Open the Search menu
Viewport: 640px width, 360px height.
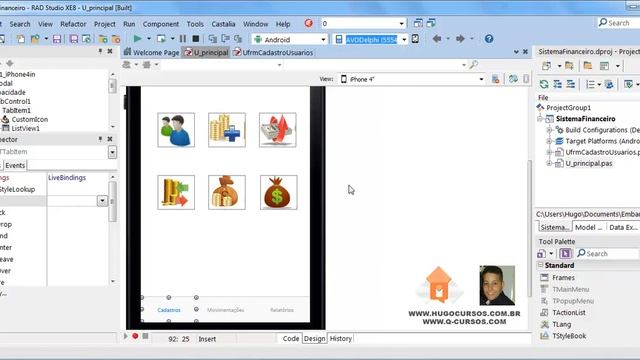click(20, 24)
